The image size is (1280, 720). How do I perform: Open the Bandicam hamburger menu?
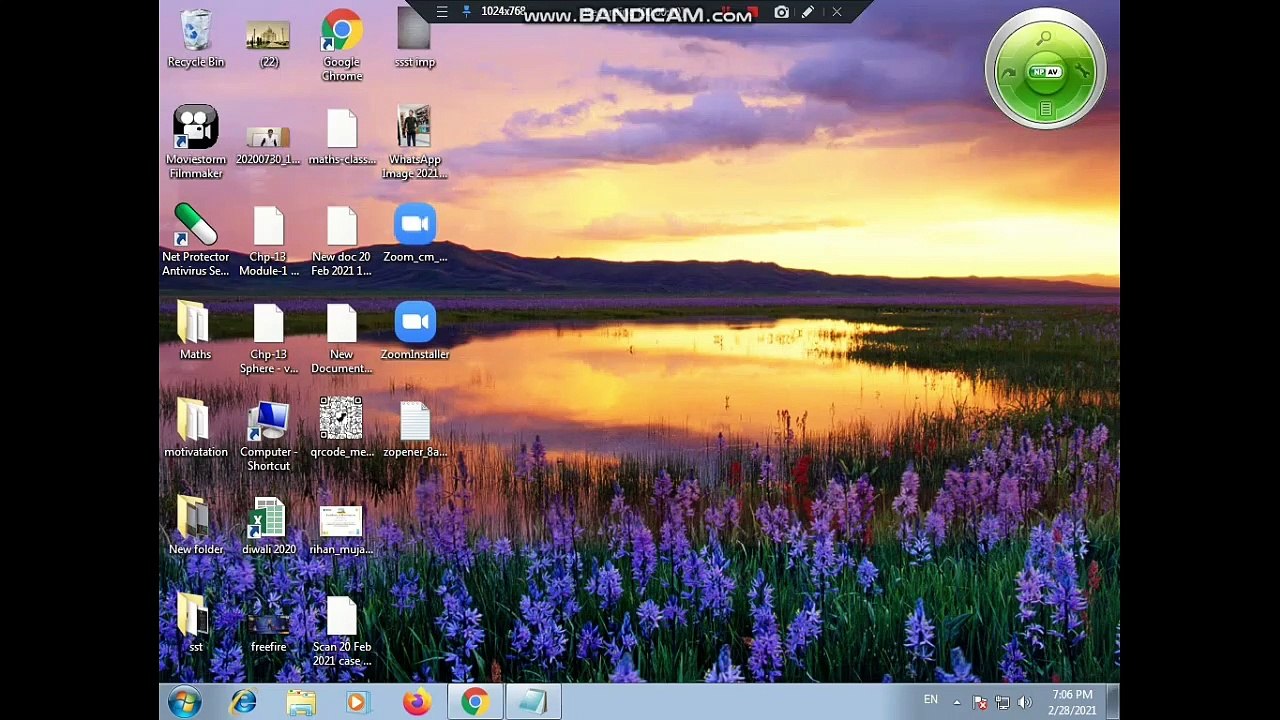pos(442,12)
